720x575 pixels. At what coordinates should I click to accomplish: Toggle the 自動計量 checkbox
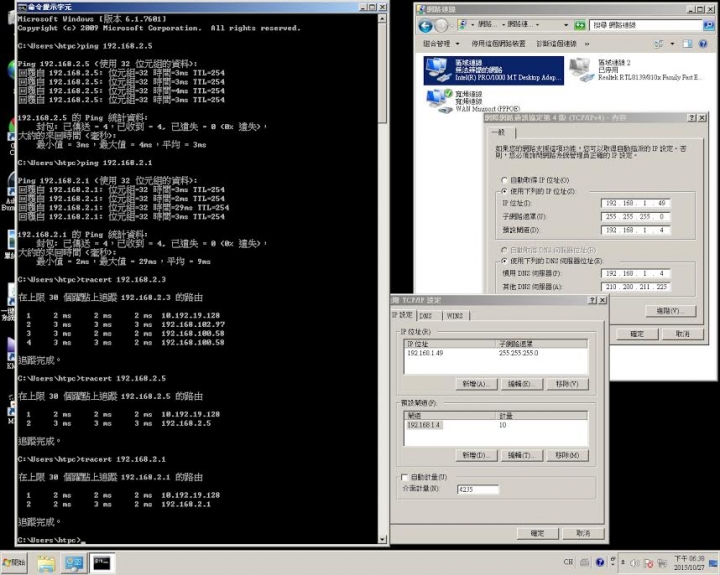[x=404, y=477]
